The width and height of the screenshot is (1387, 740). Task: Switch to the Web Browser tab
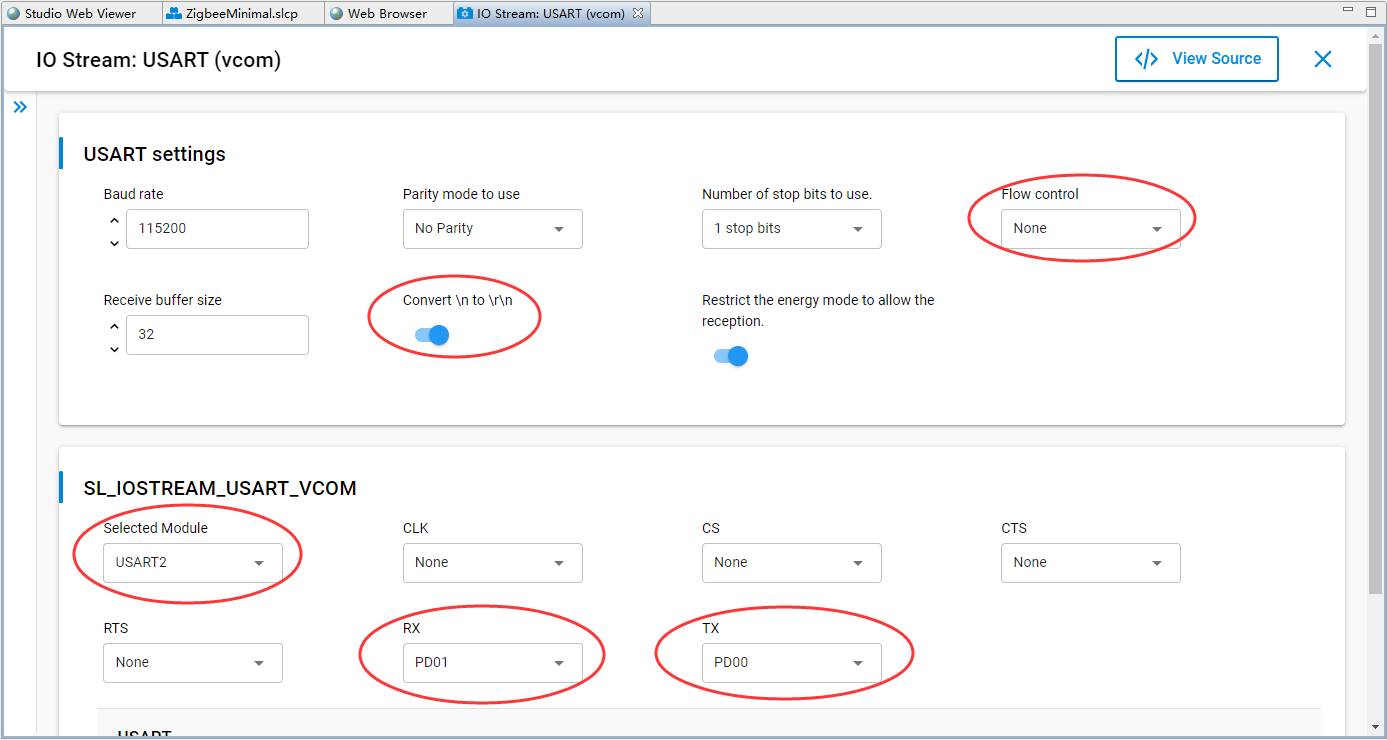(x=387, y=13)
